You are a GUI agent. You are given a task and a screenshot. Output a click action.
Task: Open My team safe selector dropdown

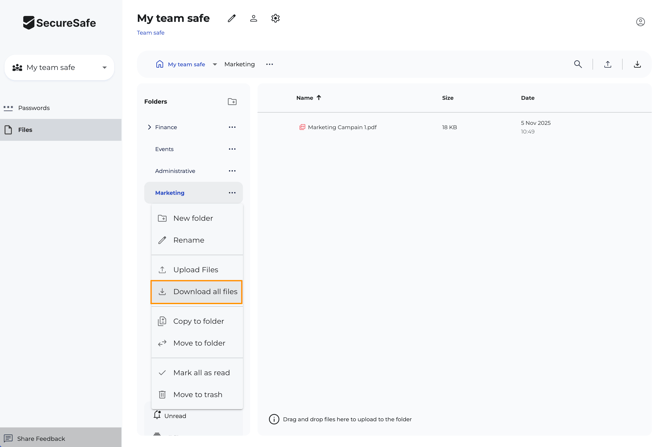[x=60, y=68]
